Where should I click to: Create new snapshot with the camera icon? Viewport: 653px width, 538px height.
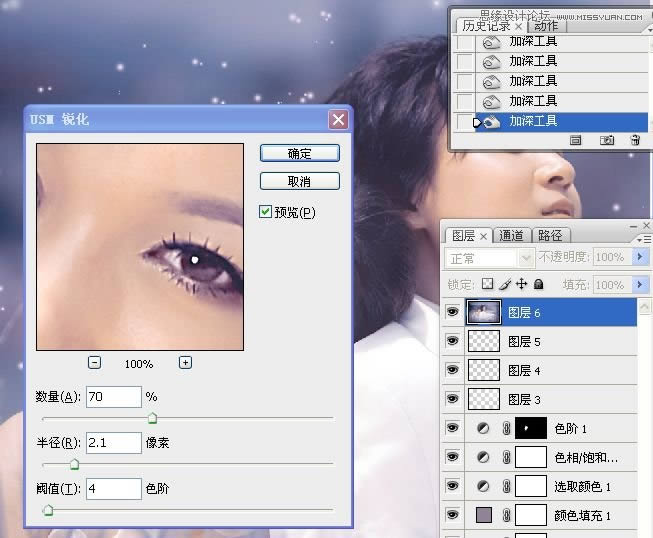[x=606, y=141]
